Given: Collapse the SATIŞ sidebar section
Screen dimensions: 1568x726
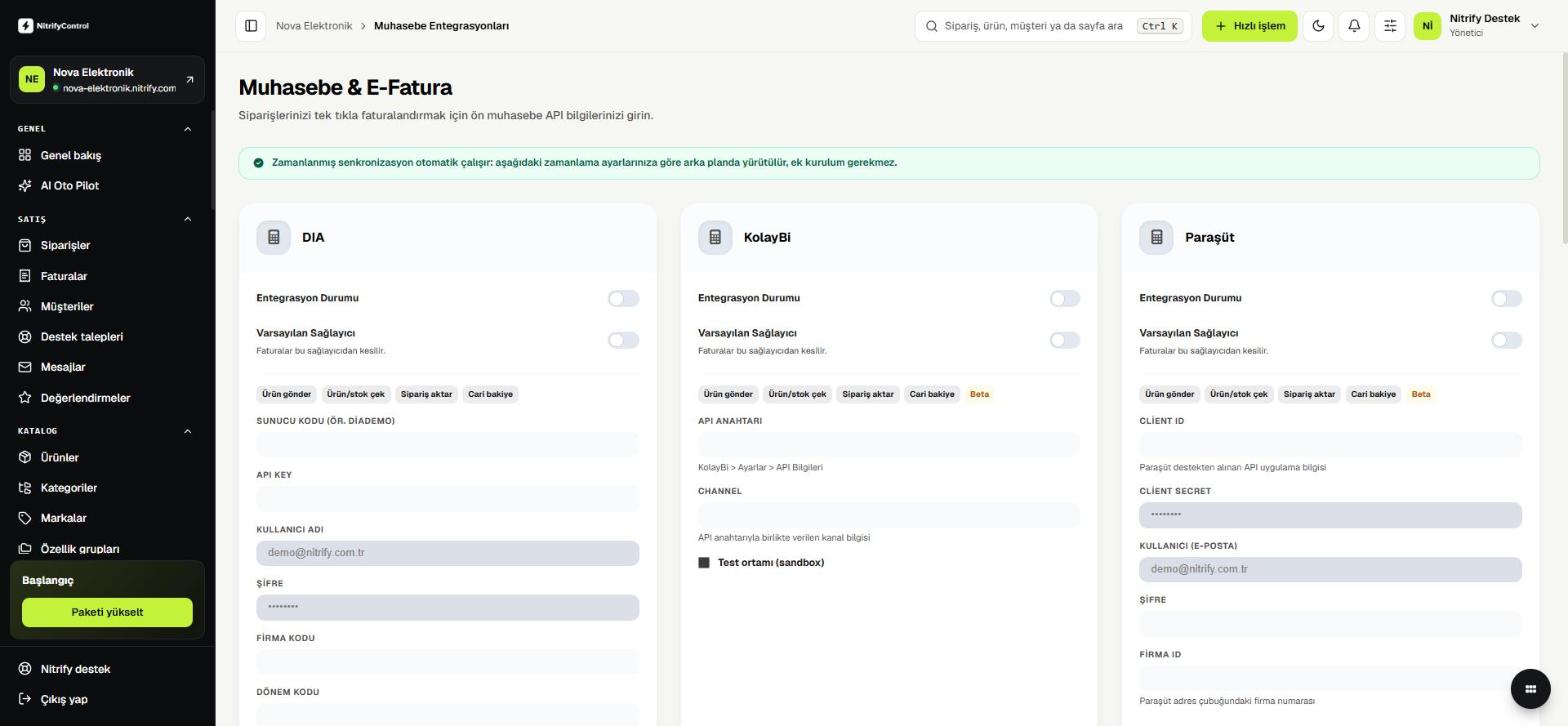Looking at the screenshot, I should click(x=187, y=219).
